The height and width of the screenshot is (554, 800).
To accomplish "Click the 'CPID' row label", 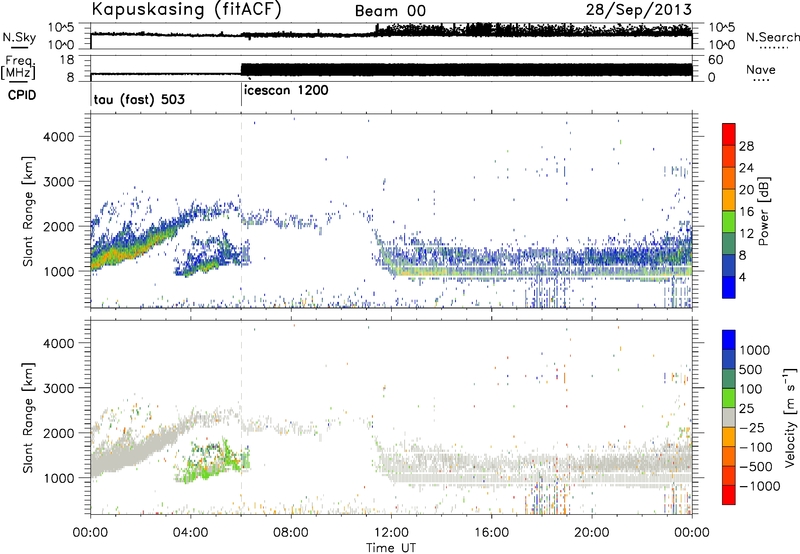I will coord(22,95).
